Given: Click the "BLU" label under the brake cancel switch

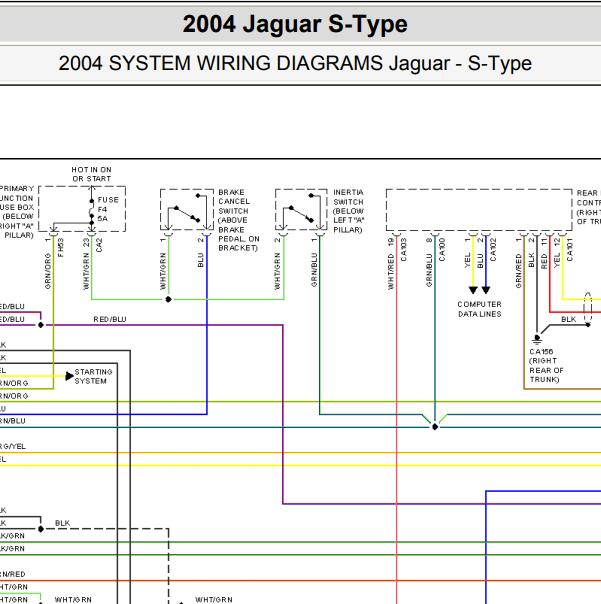Looking at the screenshot, I should click(x=200, y=260).
